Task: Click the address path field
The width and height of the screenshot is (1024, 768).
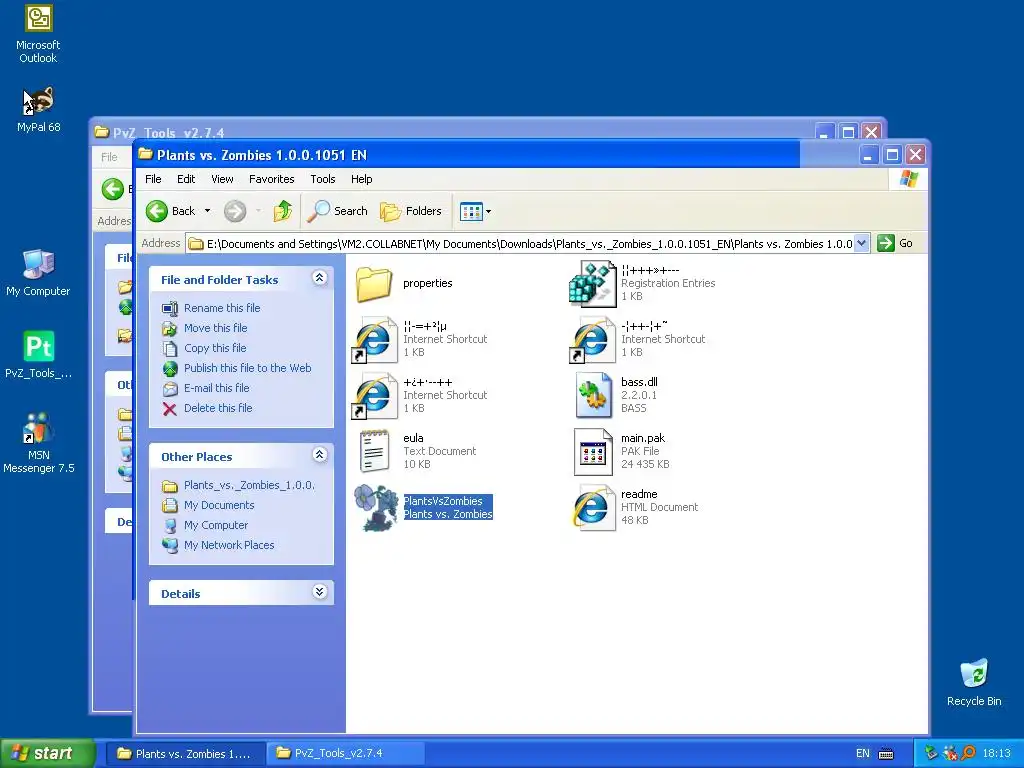Action: (x=528, y=244)
